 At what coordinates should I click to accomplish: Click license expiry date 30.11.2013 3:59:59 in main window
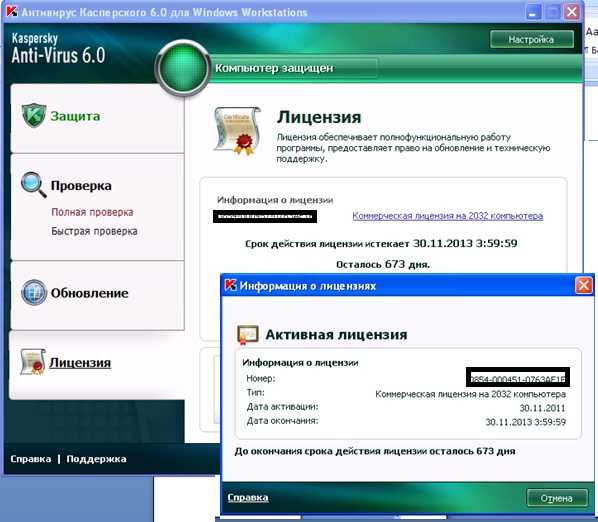pos(465,243)
